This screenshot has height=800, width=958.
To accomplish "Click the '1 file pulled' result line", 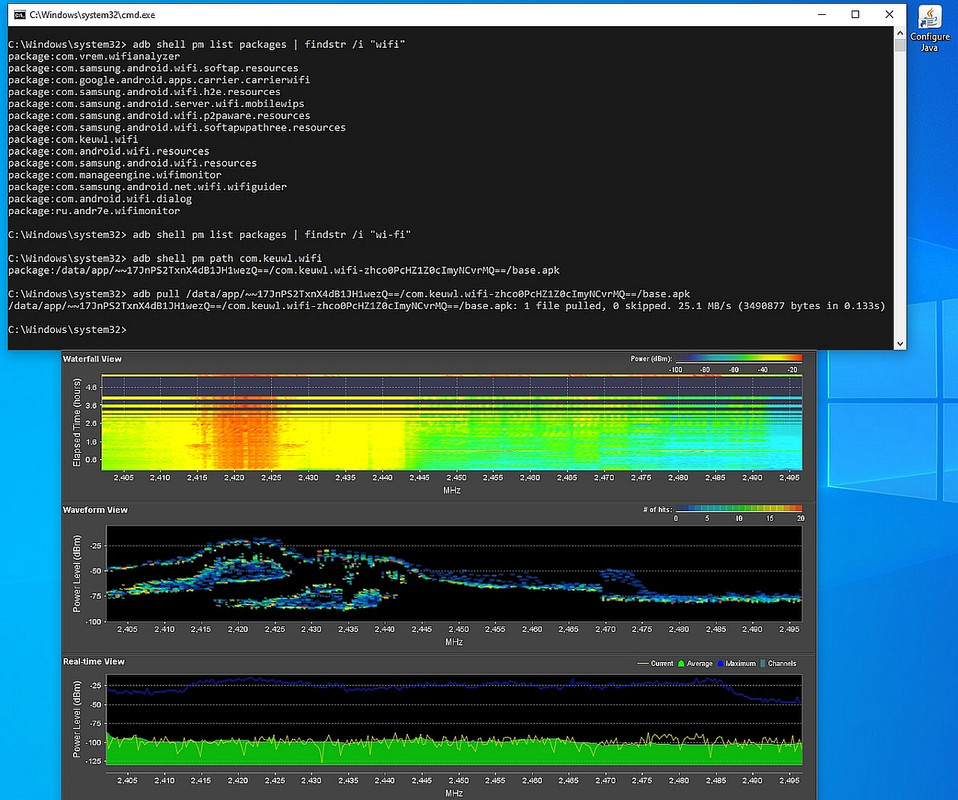I will [447, 306].
